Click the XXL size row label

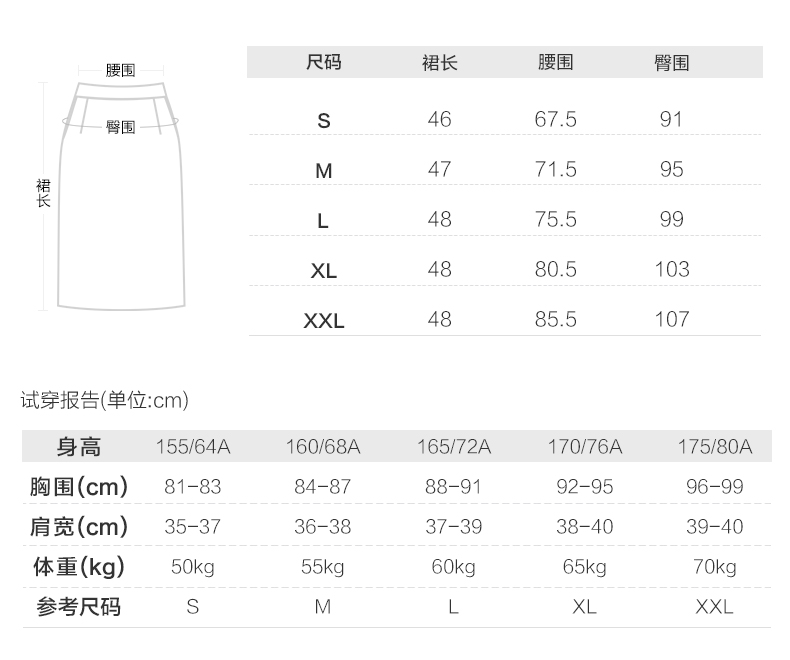pos(323,321)
